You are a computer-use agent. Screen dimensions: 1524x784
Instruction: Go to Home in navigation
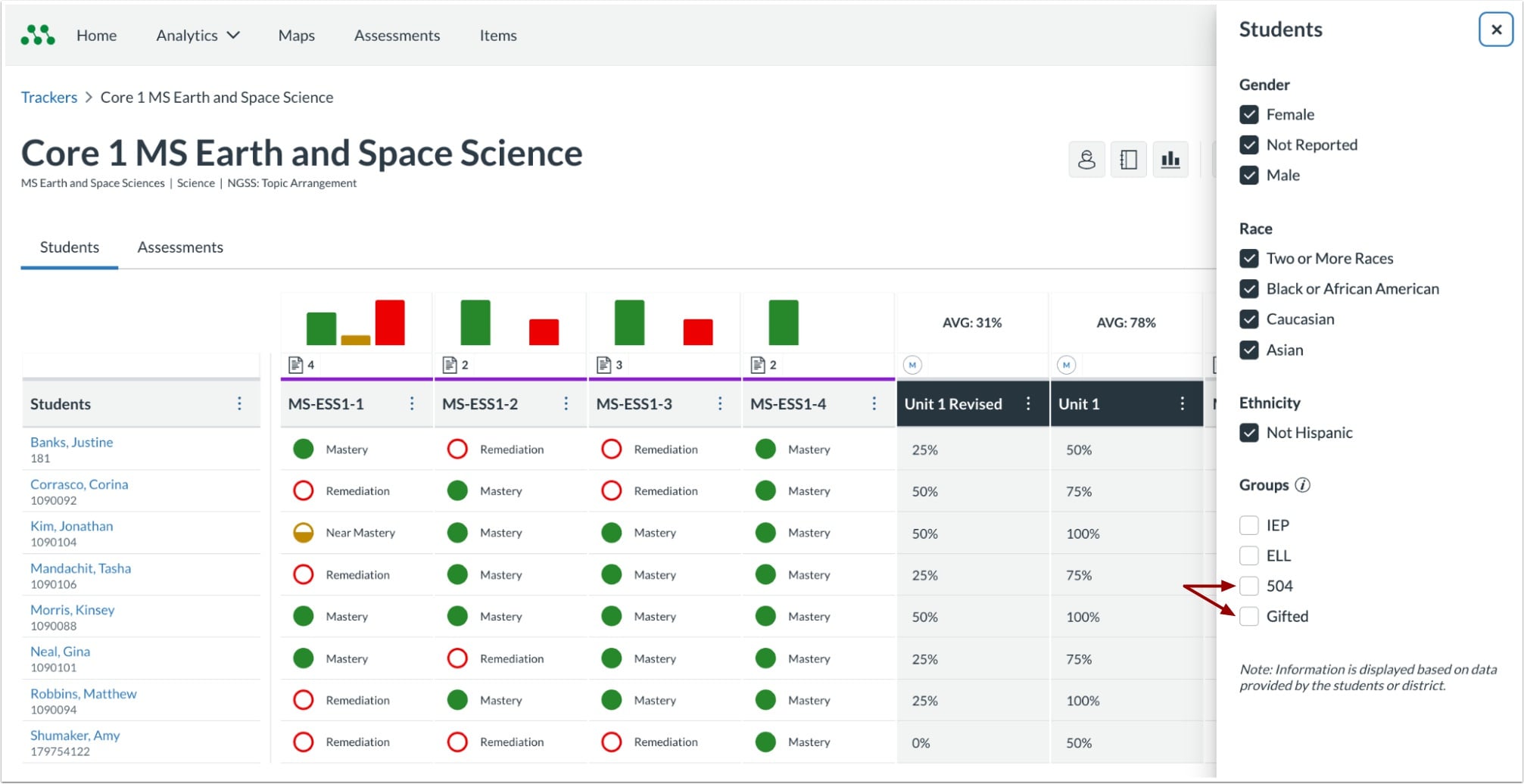(96, 35)
